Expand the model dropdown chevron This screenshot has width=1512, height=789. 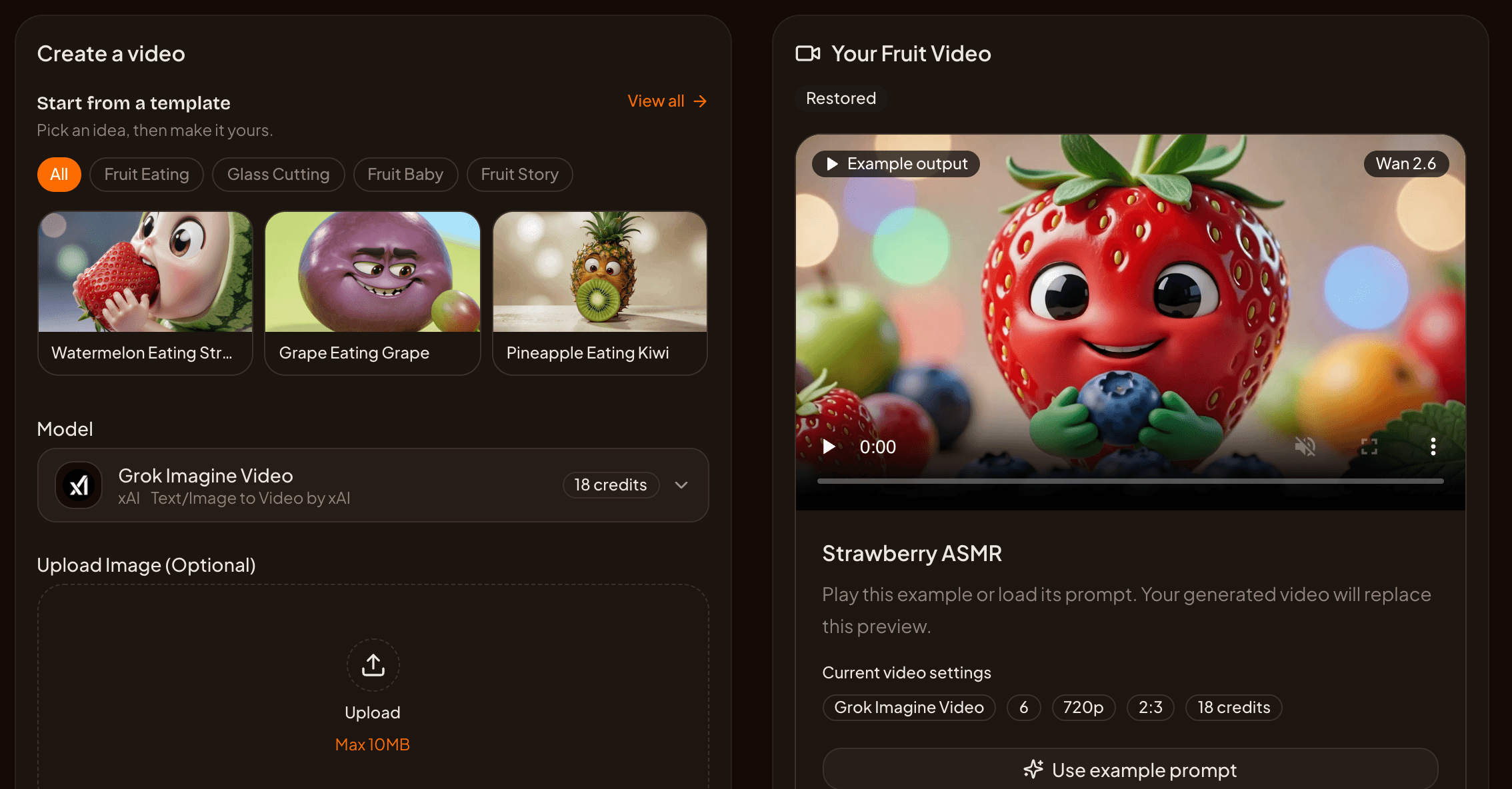point(681,485)
